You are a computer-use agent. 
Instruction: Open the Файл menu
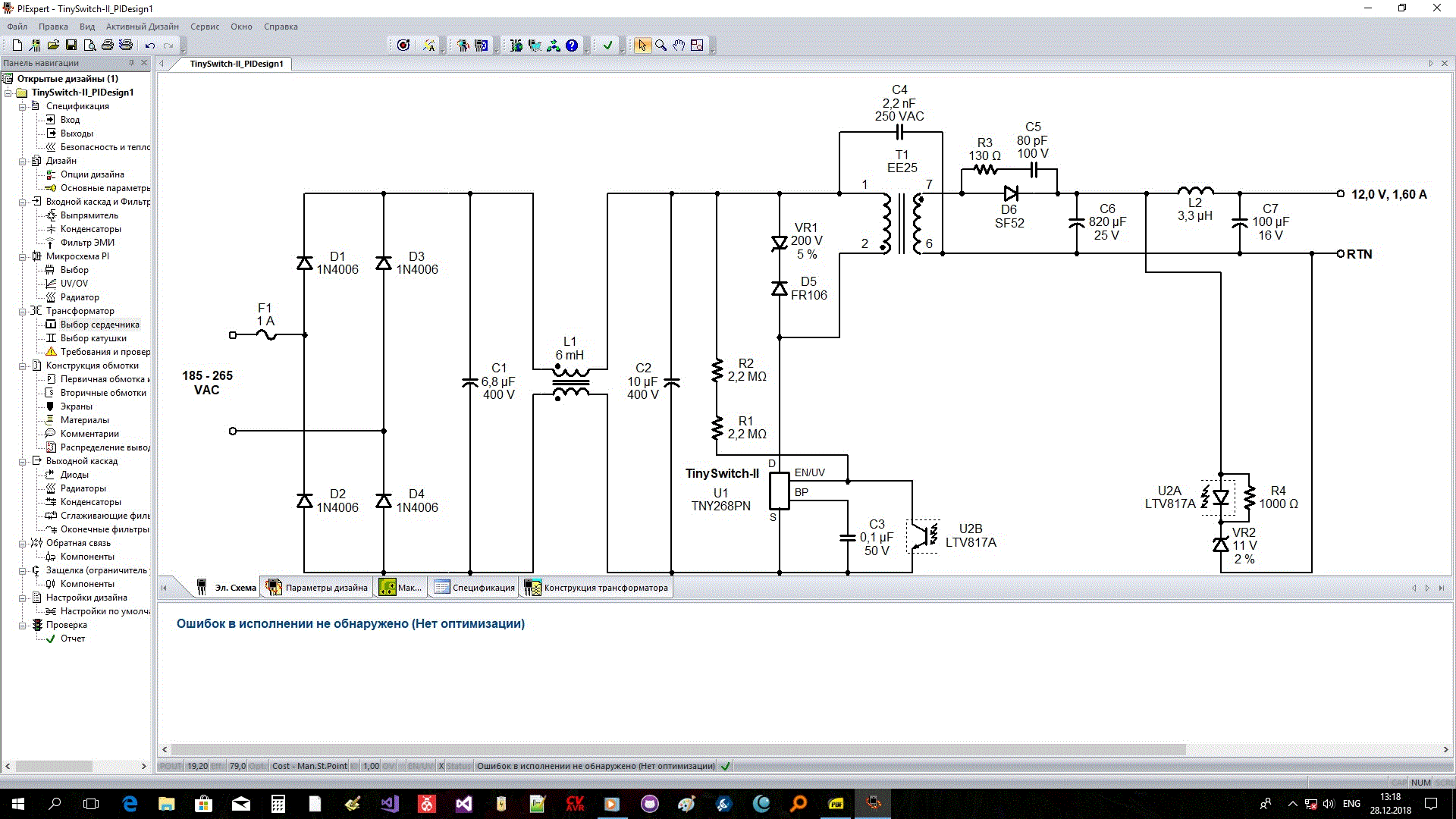pyautogui.click(x=17, y=27)
